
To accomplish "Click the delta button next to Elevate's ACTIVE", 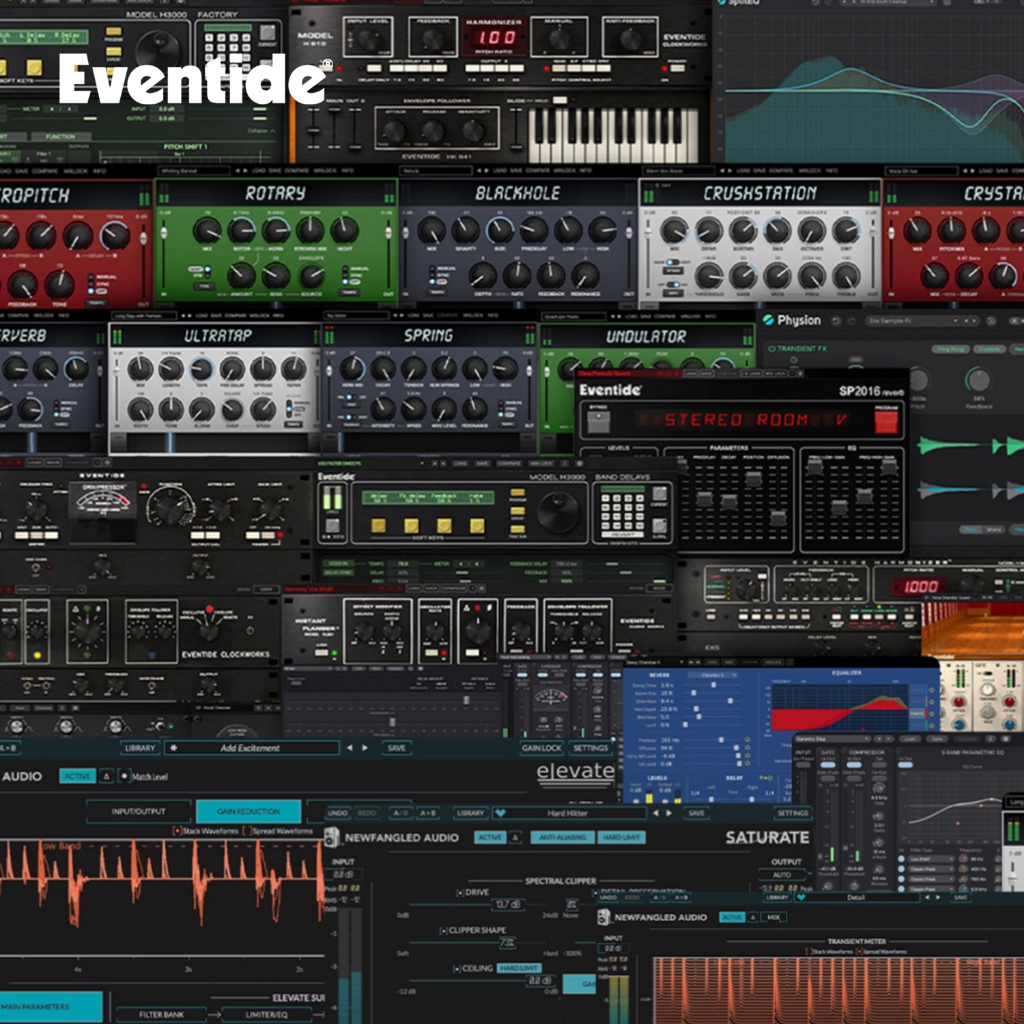I will click(106, 776).
